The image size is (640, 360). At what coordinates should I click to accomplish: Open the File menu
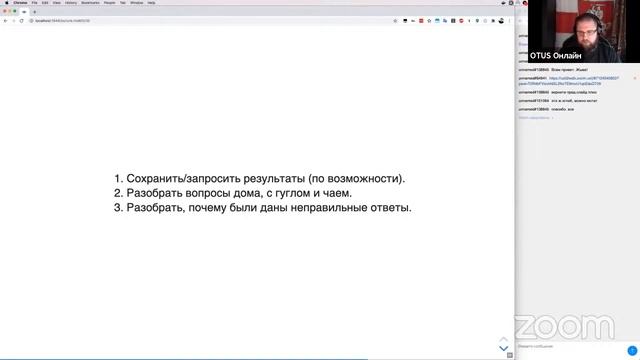(35, 3)
